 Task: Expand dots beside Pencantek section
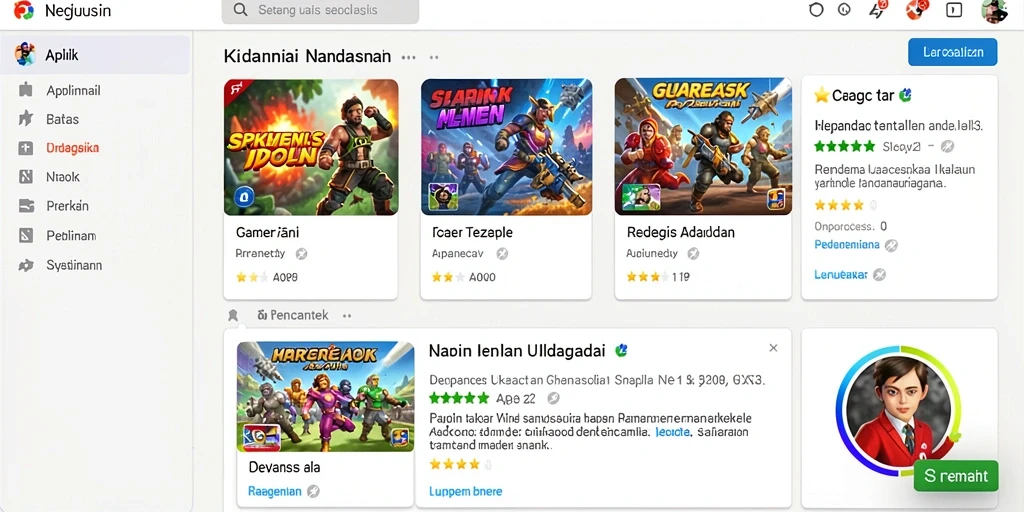click(347, 316)
